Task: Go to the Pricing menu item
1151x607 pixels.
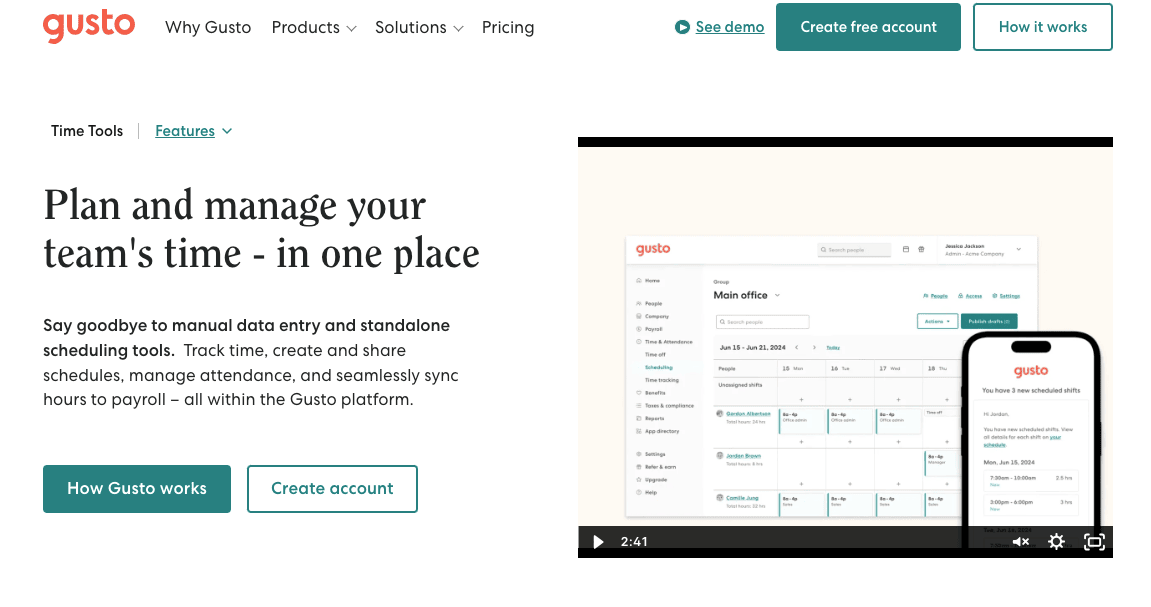Action: pos(508,27)
